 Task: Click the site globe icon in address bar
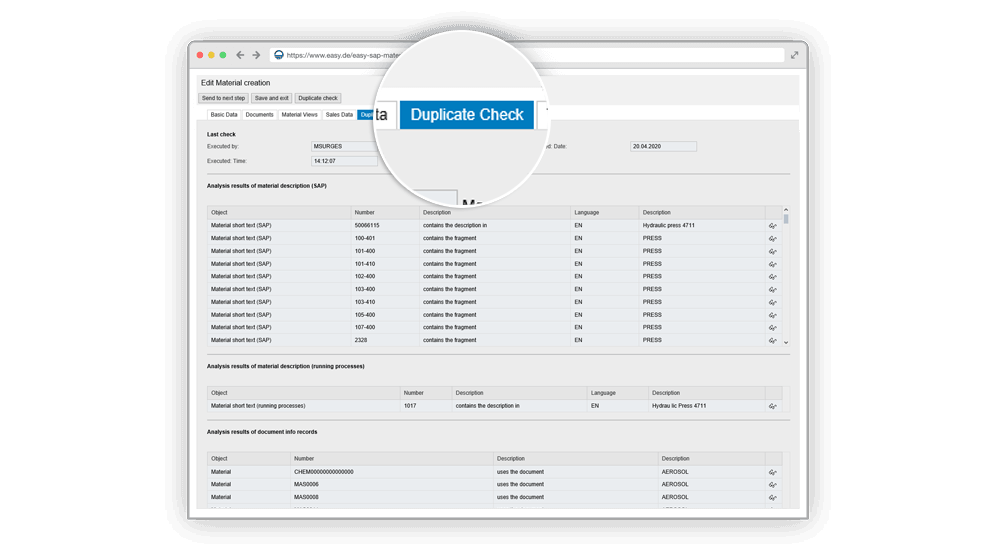[279, 55]
